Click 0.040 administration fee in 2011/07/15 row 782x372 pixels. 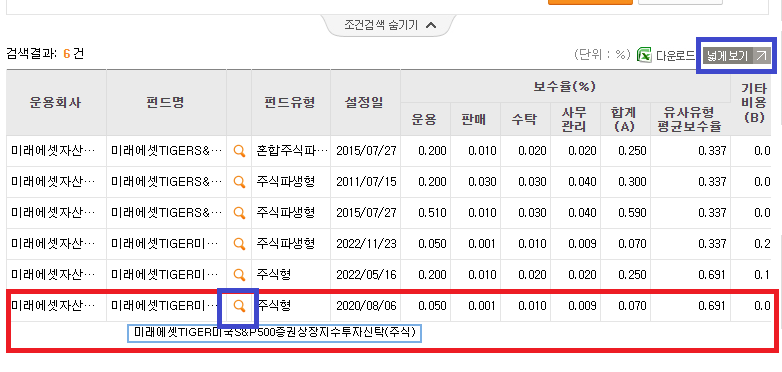coord(583,182)
